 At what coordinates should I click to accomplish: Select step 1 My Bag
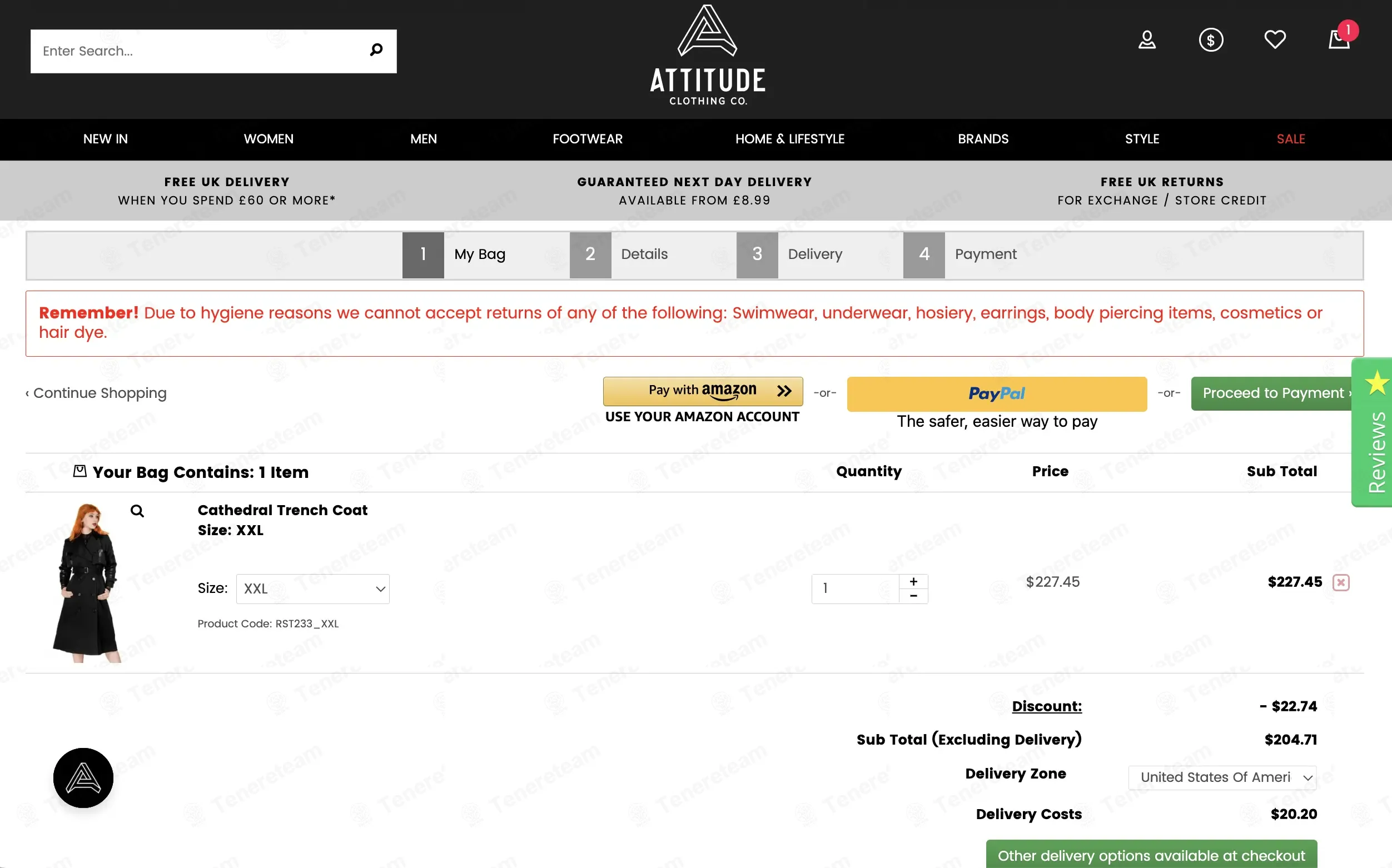(455, 255)
